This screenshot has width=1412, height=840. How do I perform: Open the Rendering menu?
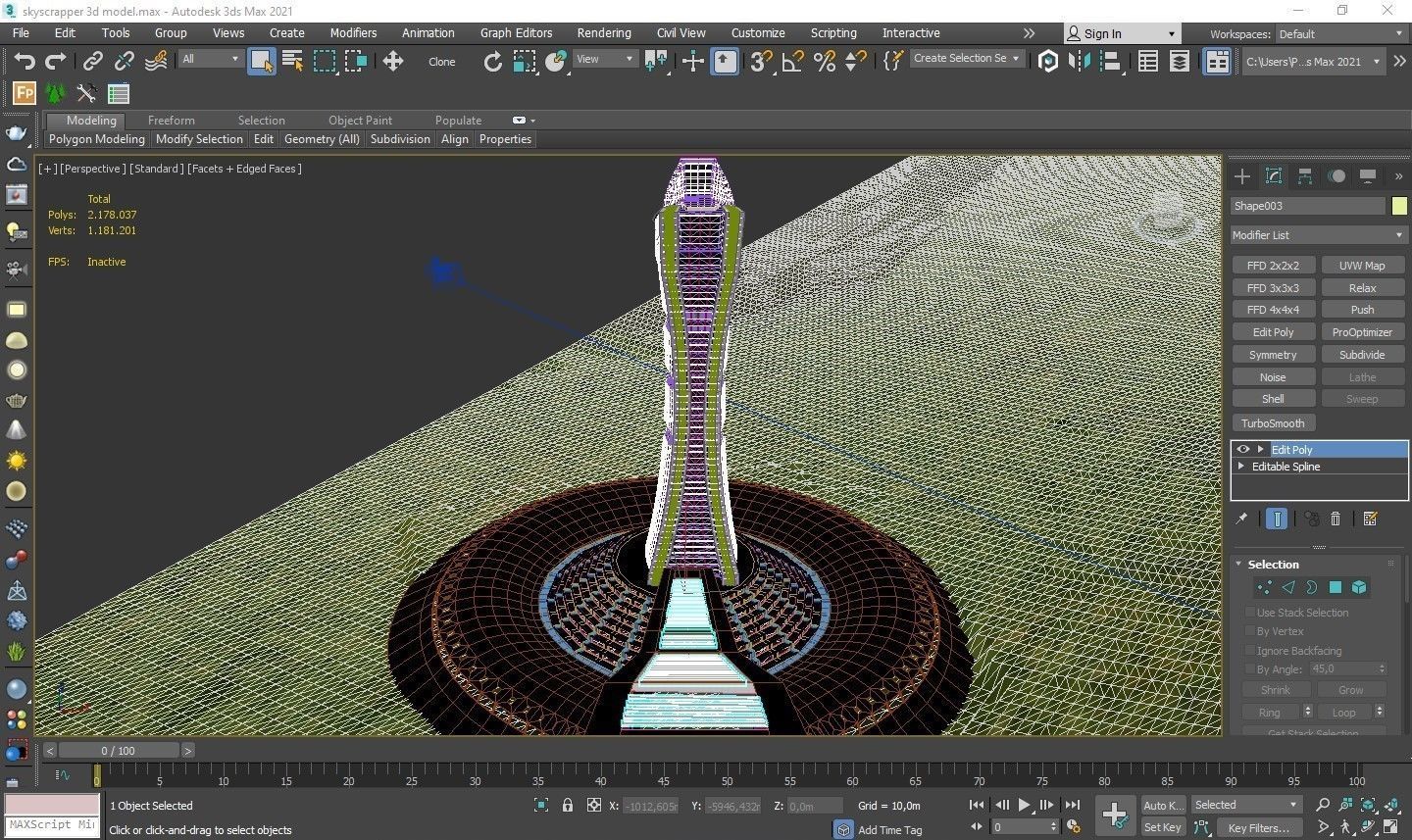[604, 32]
